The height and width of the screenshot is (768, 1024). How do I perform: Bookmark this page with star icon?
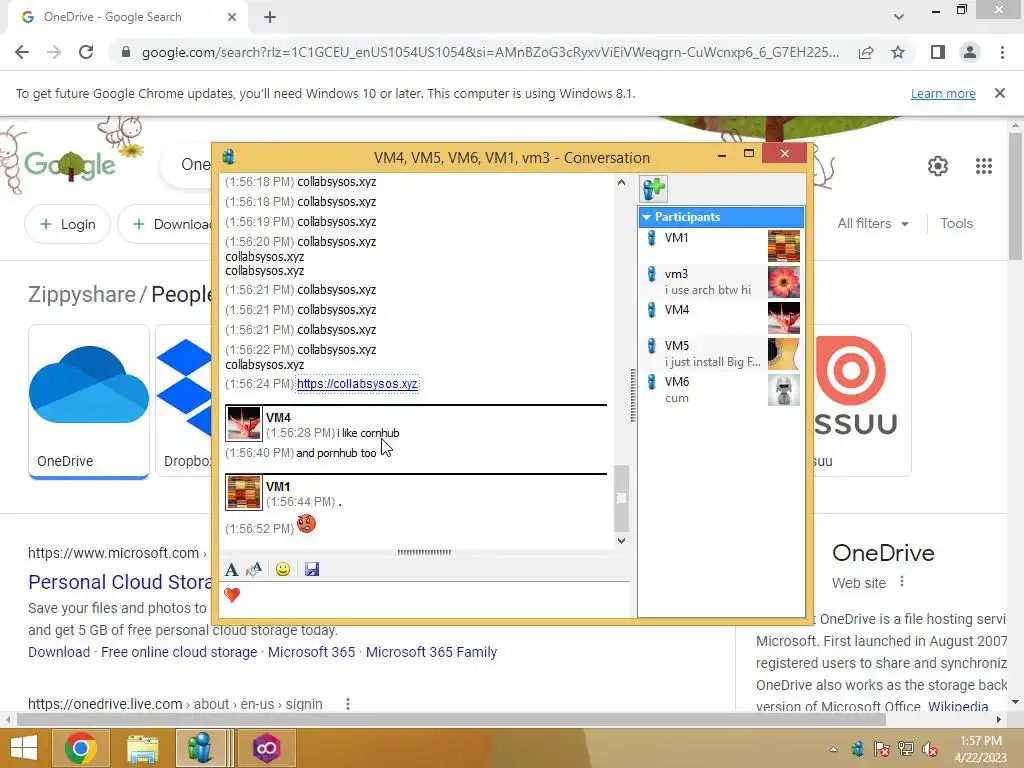[x=898, y=52]
